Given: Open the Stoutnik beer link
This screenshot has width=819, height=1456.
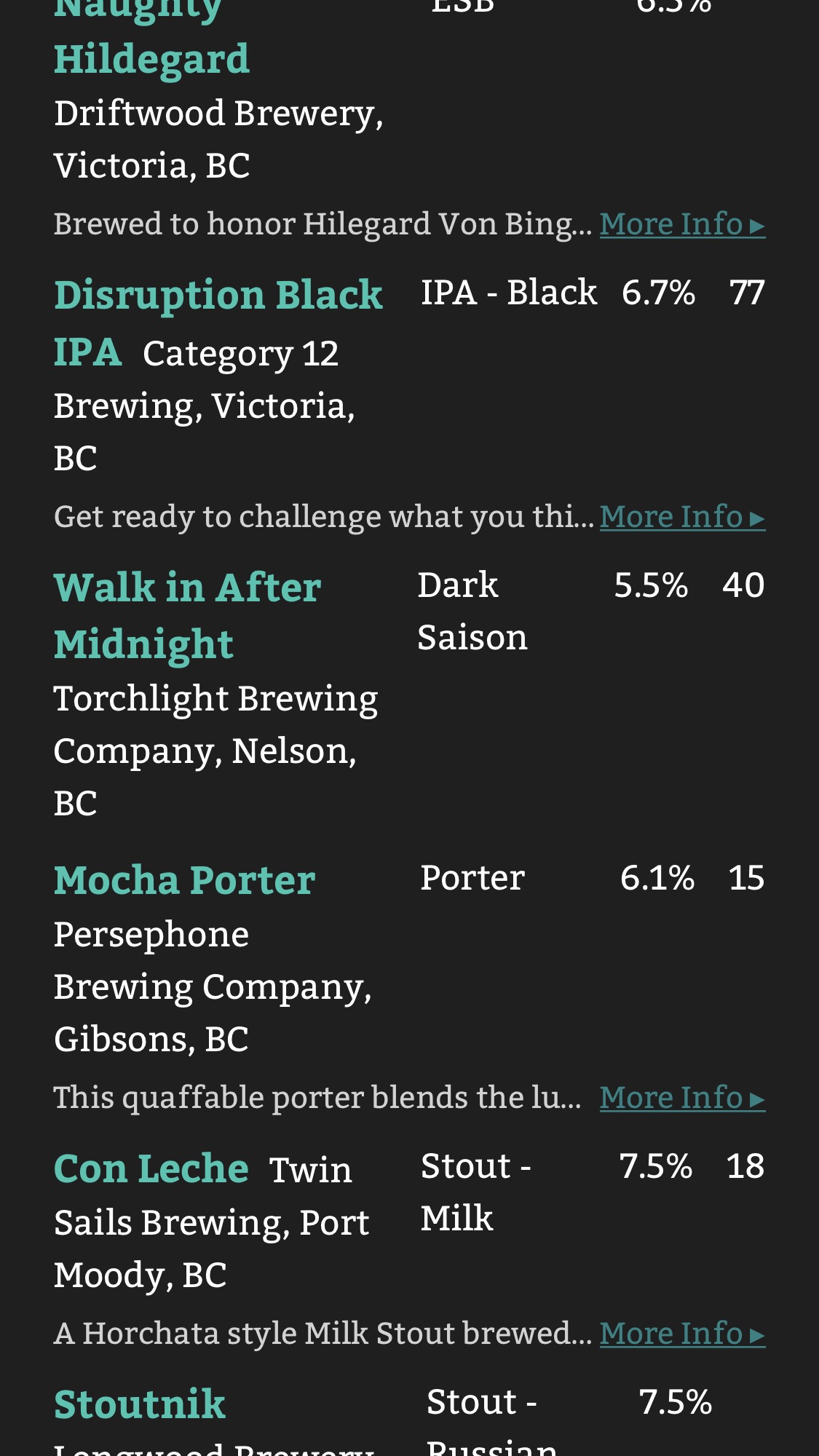Looking at the screenshot, I should pos(140,1404).
